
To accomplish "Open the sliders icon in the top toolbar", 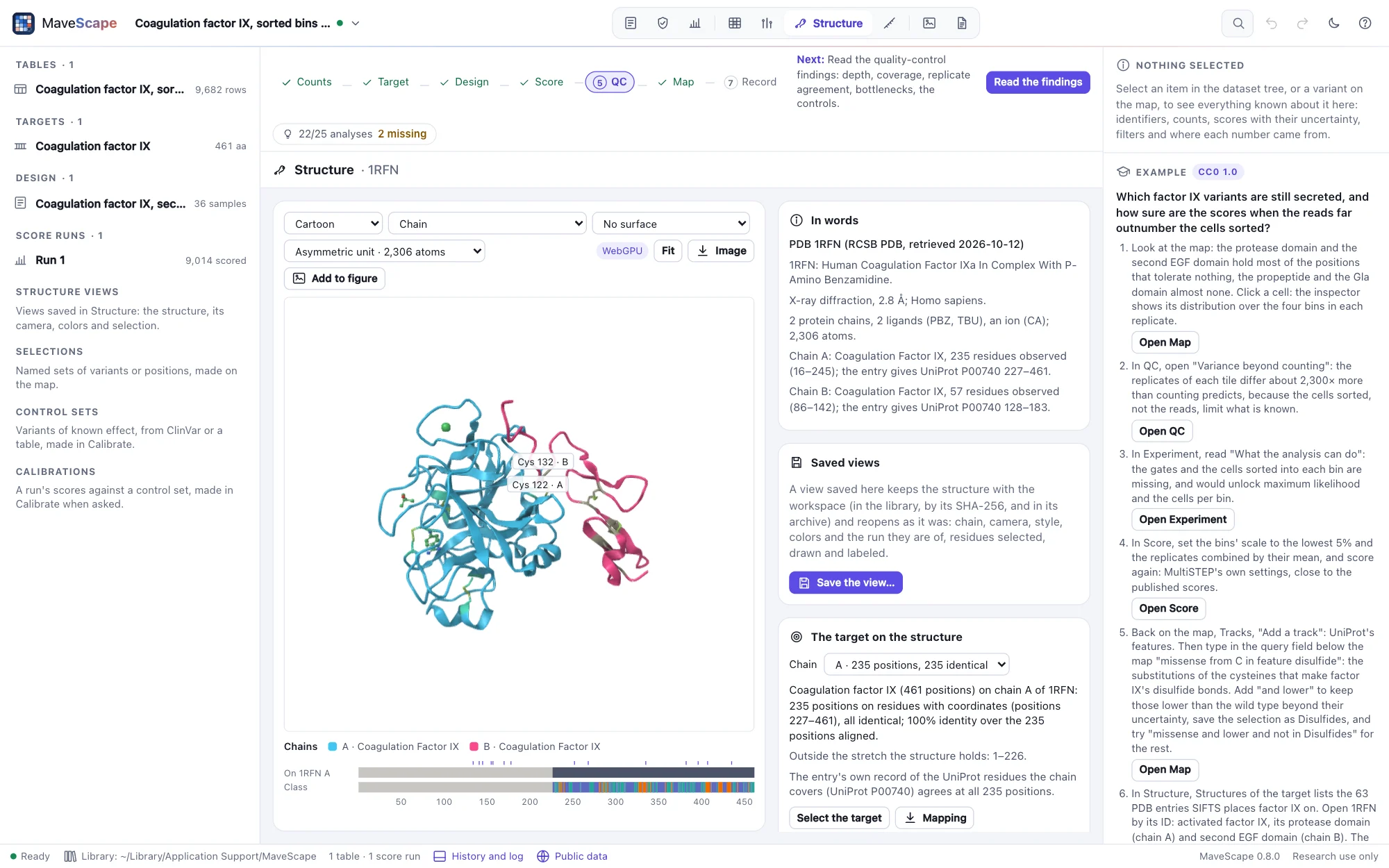I will [x=767, y=24].
